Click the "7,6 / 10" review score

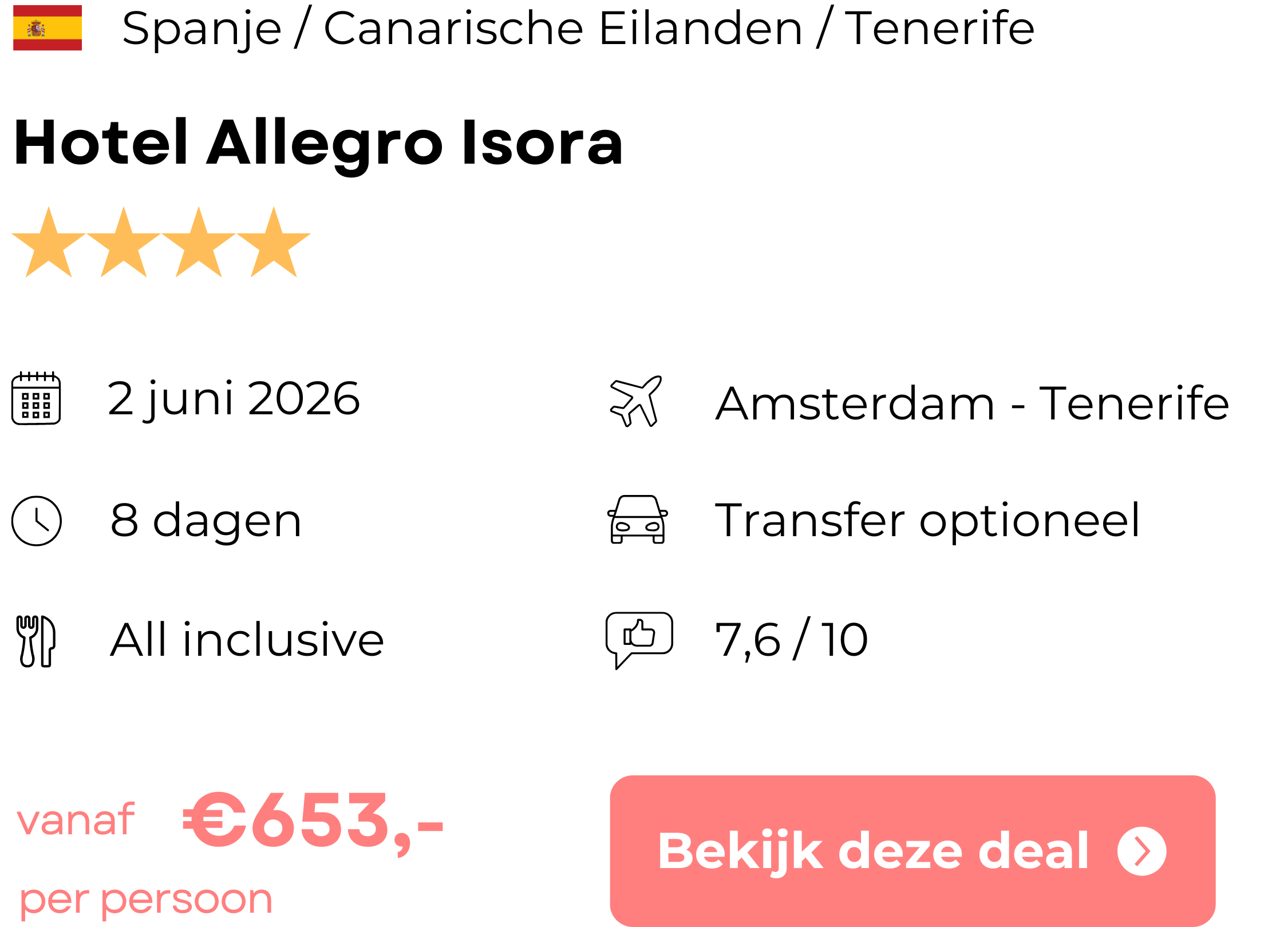click(x=792, y=640)
